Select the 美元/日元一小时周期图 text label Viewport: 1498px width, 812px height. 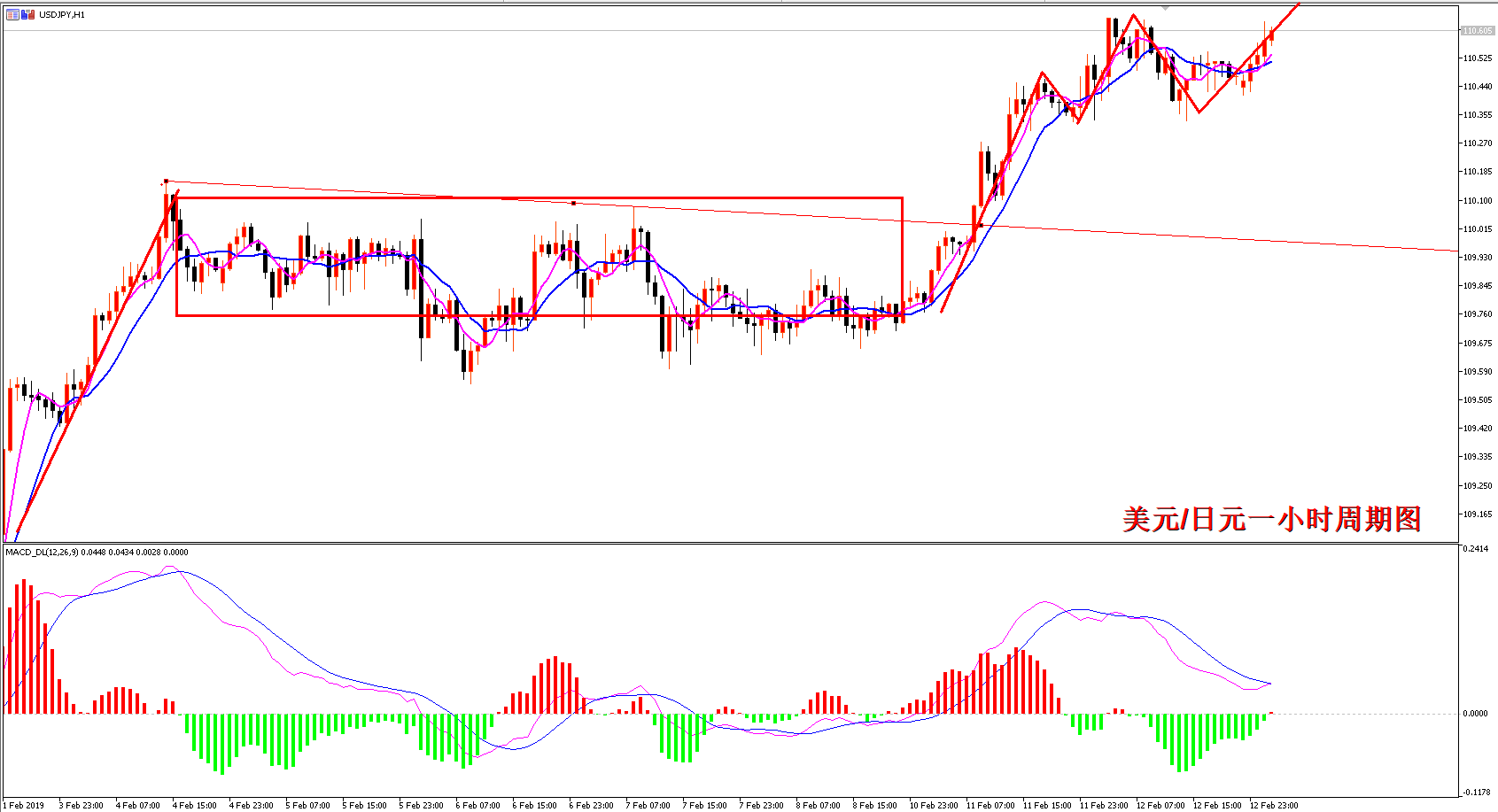1272,519
